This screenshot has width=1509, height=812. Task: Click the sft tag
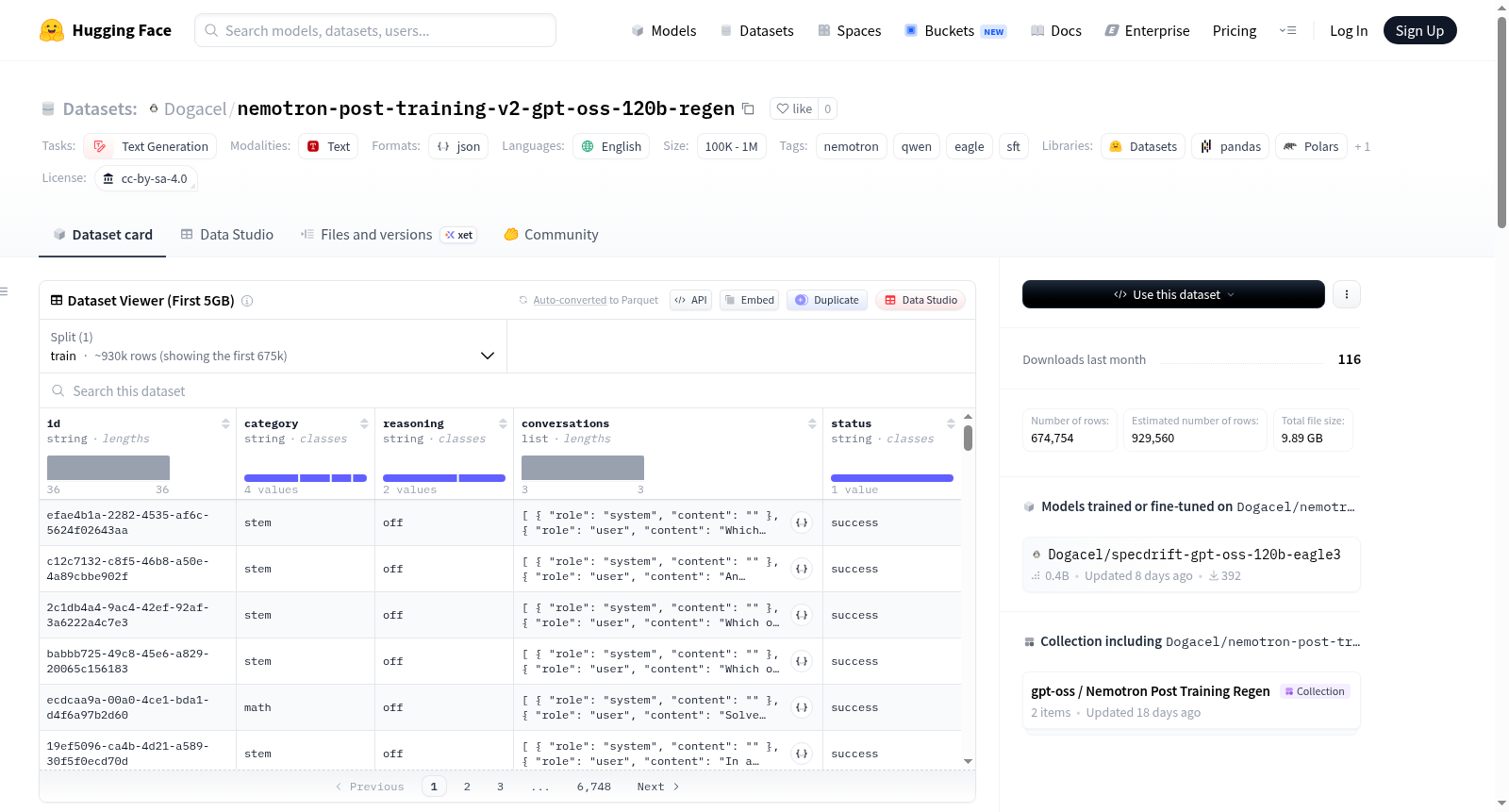[x=1014, y=146]
